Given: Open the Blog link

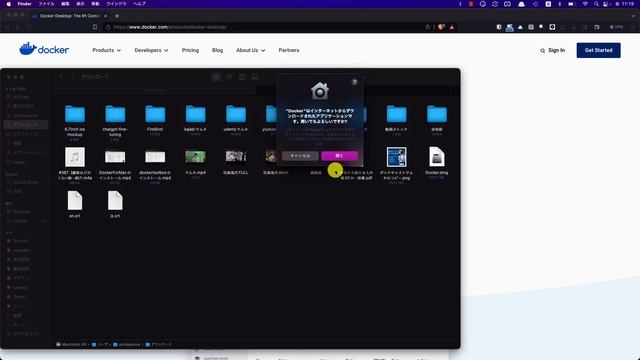Looking at the screenshot, I should (x=217, y=50).
